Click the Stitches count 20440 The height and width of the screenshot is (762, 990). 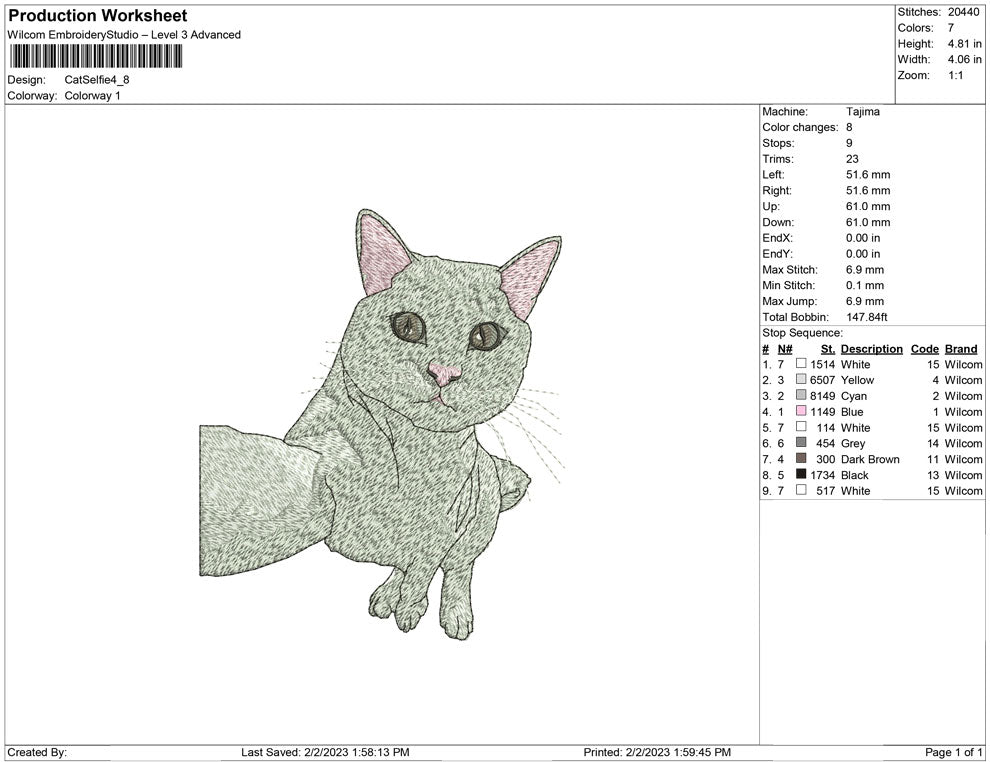click(963, 12)
